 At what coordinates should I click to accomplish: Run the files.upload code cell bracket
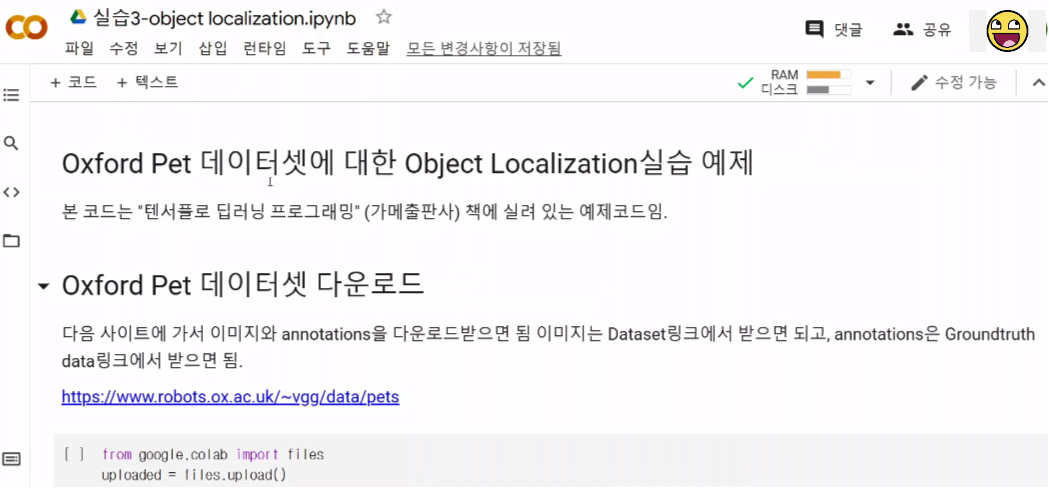(x=74, y=455)
